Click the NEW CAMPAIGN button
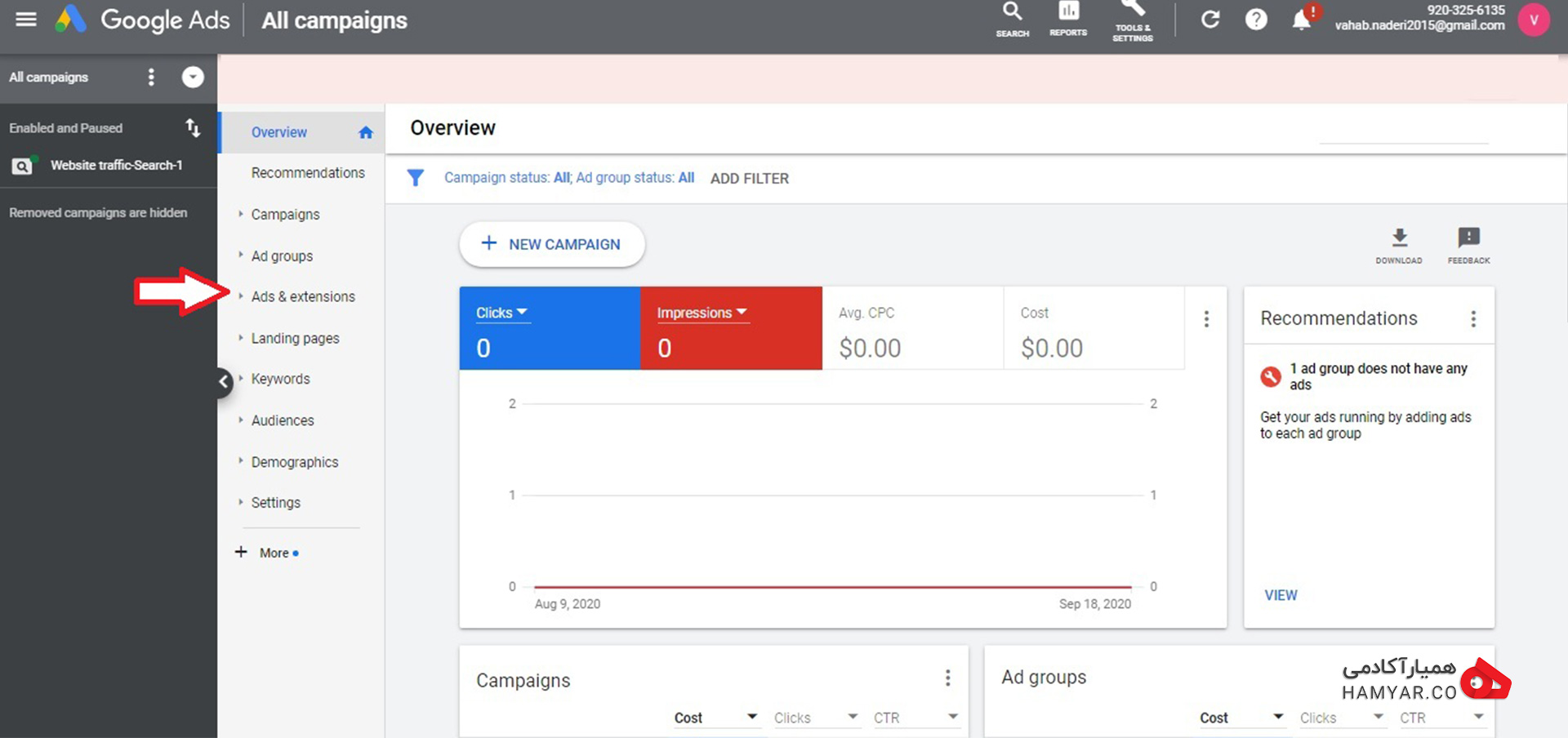Image resolution: width=1568 pixels, height=738 pixels. click(552, 244)
